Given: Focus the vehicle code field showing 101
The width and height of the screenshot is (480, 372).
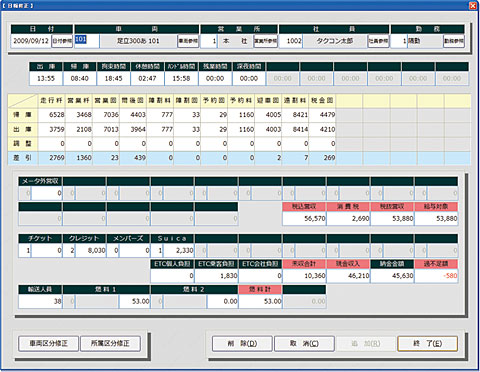Looking at the screenshot, I should tap(87, 41).
